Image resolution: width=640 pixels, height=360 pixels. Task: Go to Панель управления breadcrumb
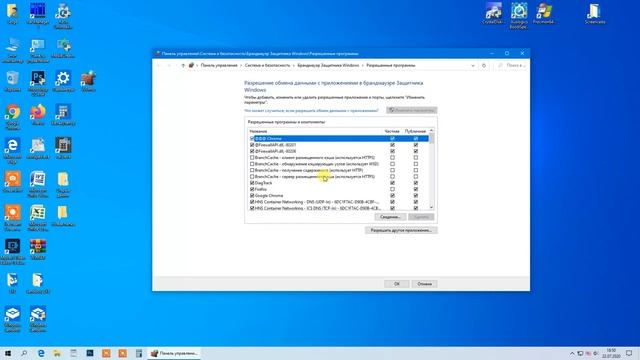(x=219, y=65)
